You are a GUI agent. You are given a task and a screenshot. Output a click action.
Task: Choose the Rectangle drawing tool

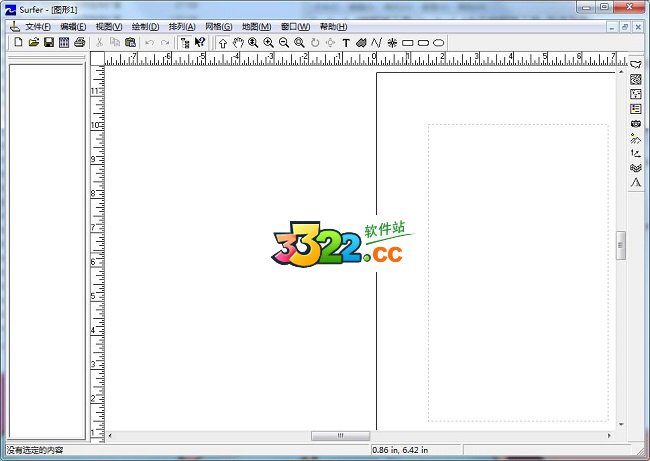(x=407, y=43)
